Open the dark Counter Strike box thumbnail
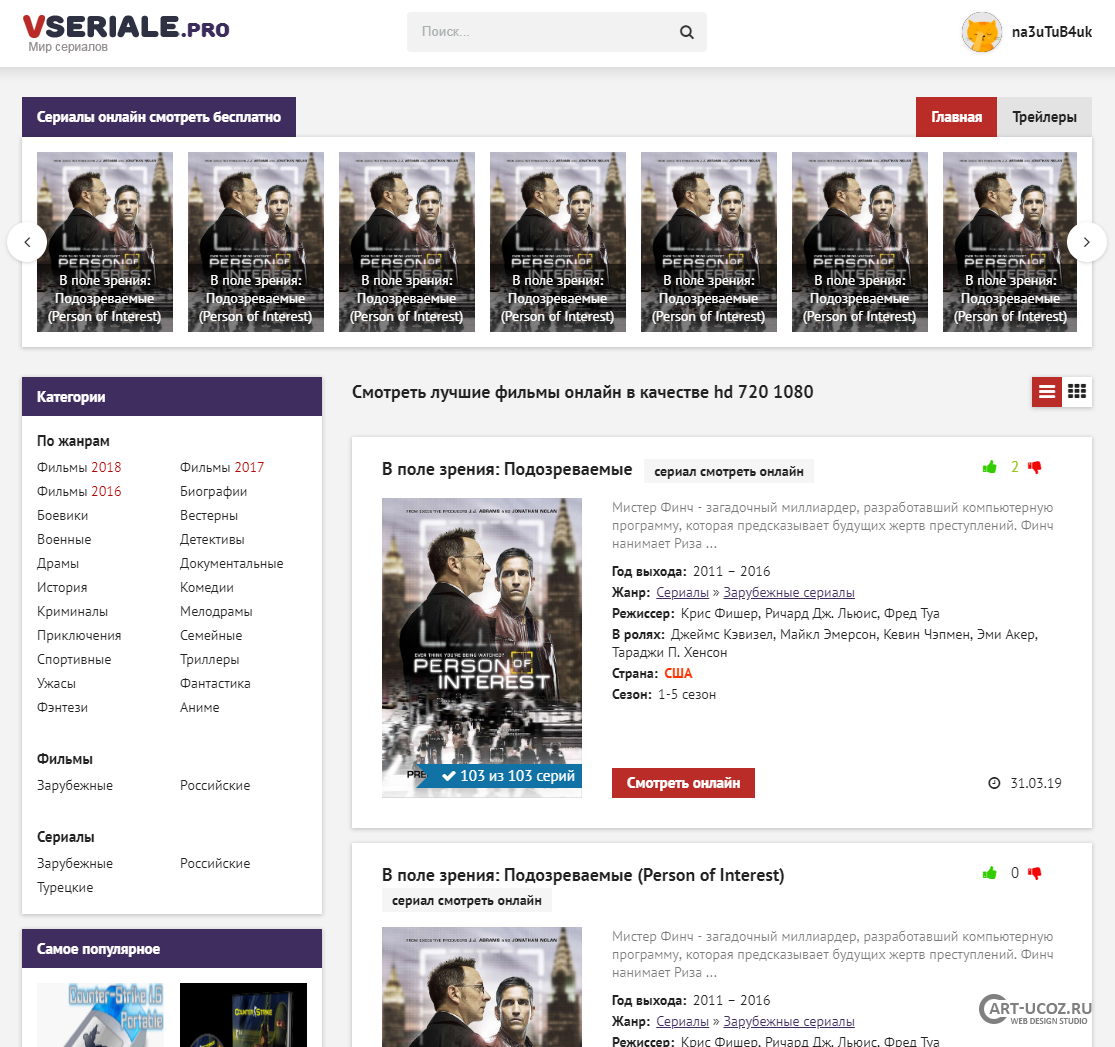This screenshot has height=1047, width=1115. click(243, 1015)
